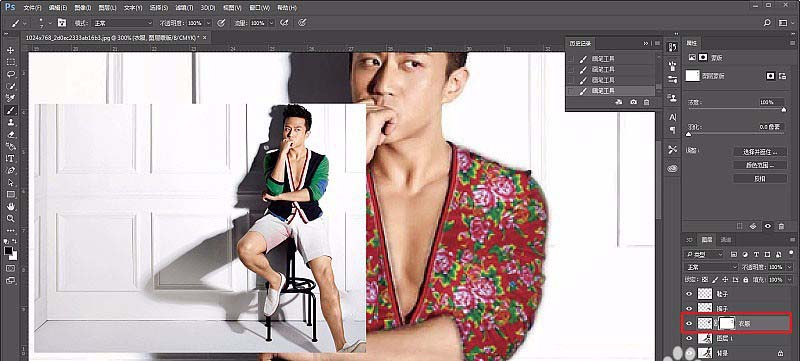Delete current history state trash icon
The image size is (800, 361).
[646, 102]
